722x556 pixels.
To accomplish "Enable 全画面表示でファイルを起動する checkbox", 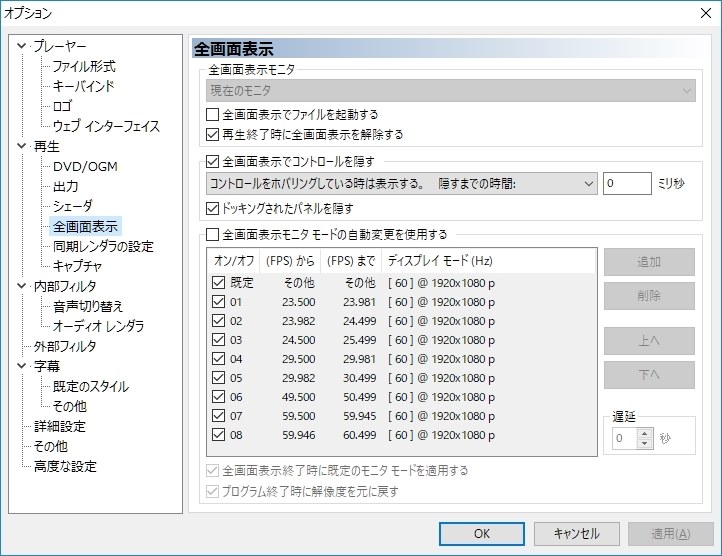I will click(212, 114).
